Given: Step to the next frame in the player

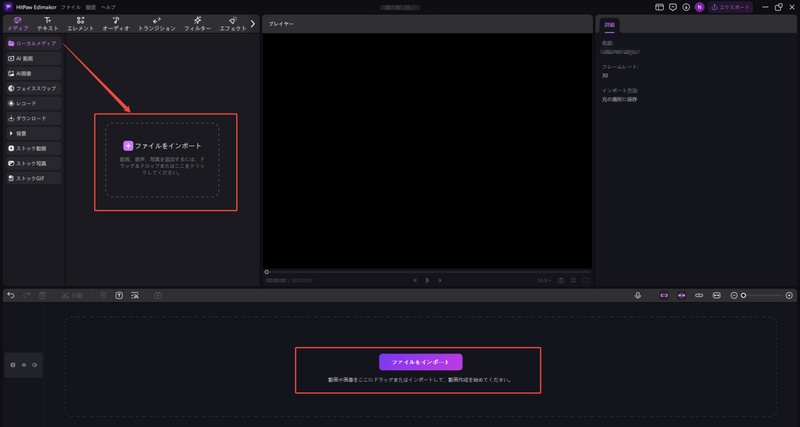Looking at the screenshot, I should (440, 280).
